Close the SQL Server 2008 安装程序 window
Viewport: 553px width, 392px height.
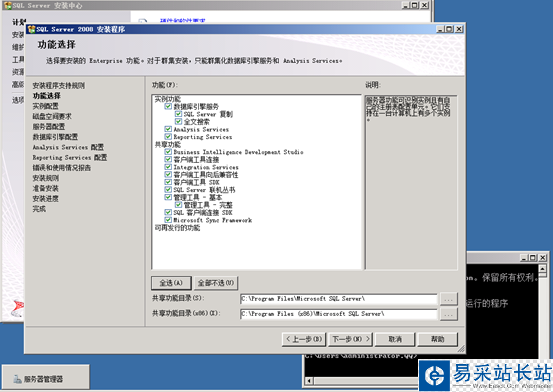click(459, 29)
